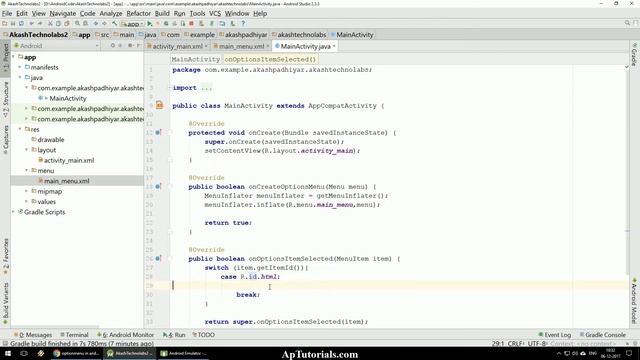The image size is (640, 360).
Task: Click the project pane scroll-from-source icon
Action: point(113,46)
